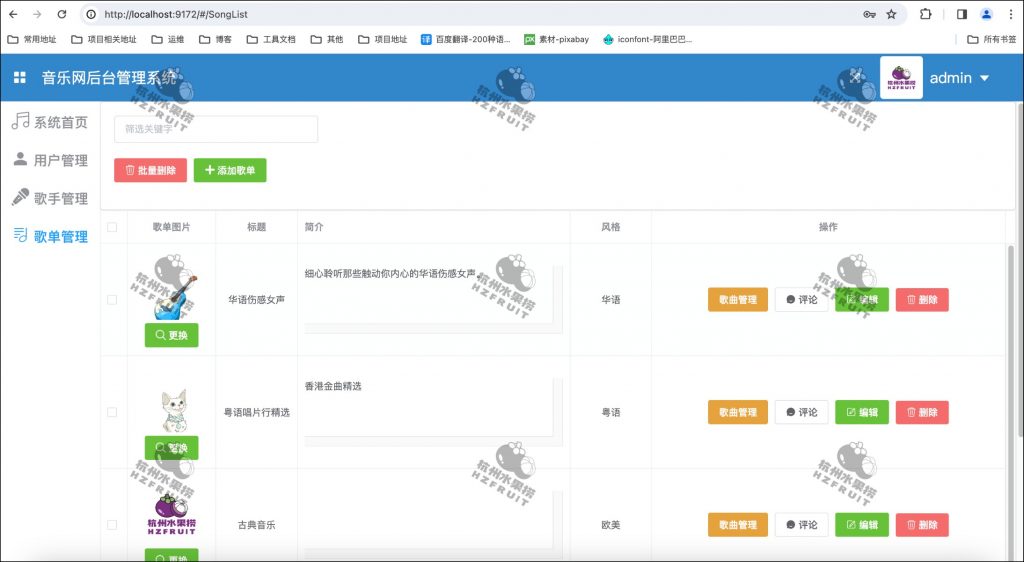Viewport: 1024px width, 562px height.
Task: Click the cat cover image of 粤语唱片行精选
Action: [174, 411]
